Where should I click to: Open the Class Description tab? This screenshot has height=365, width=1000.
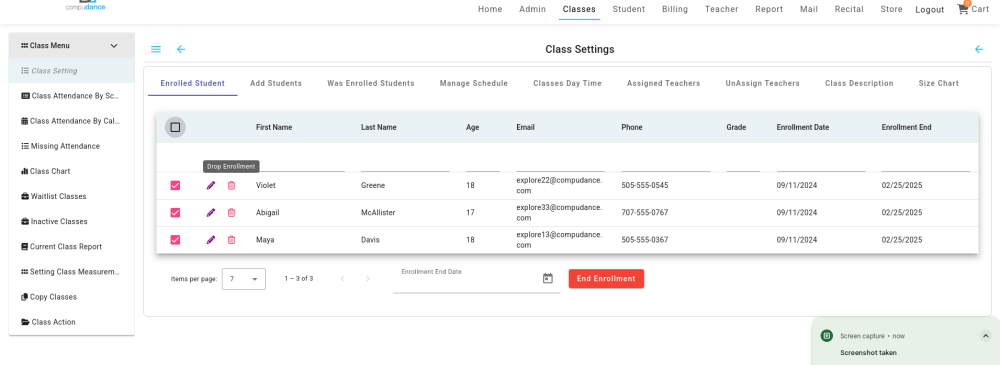click(859, 84)
